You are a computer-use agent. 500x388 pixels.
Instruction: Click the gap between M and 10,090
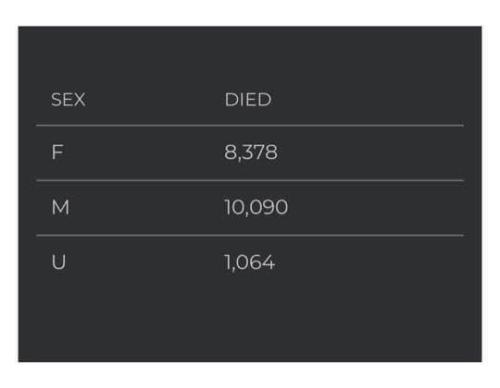(147, 207)
